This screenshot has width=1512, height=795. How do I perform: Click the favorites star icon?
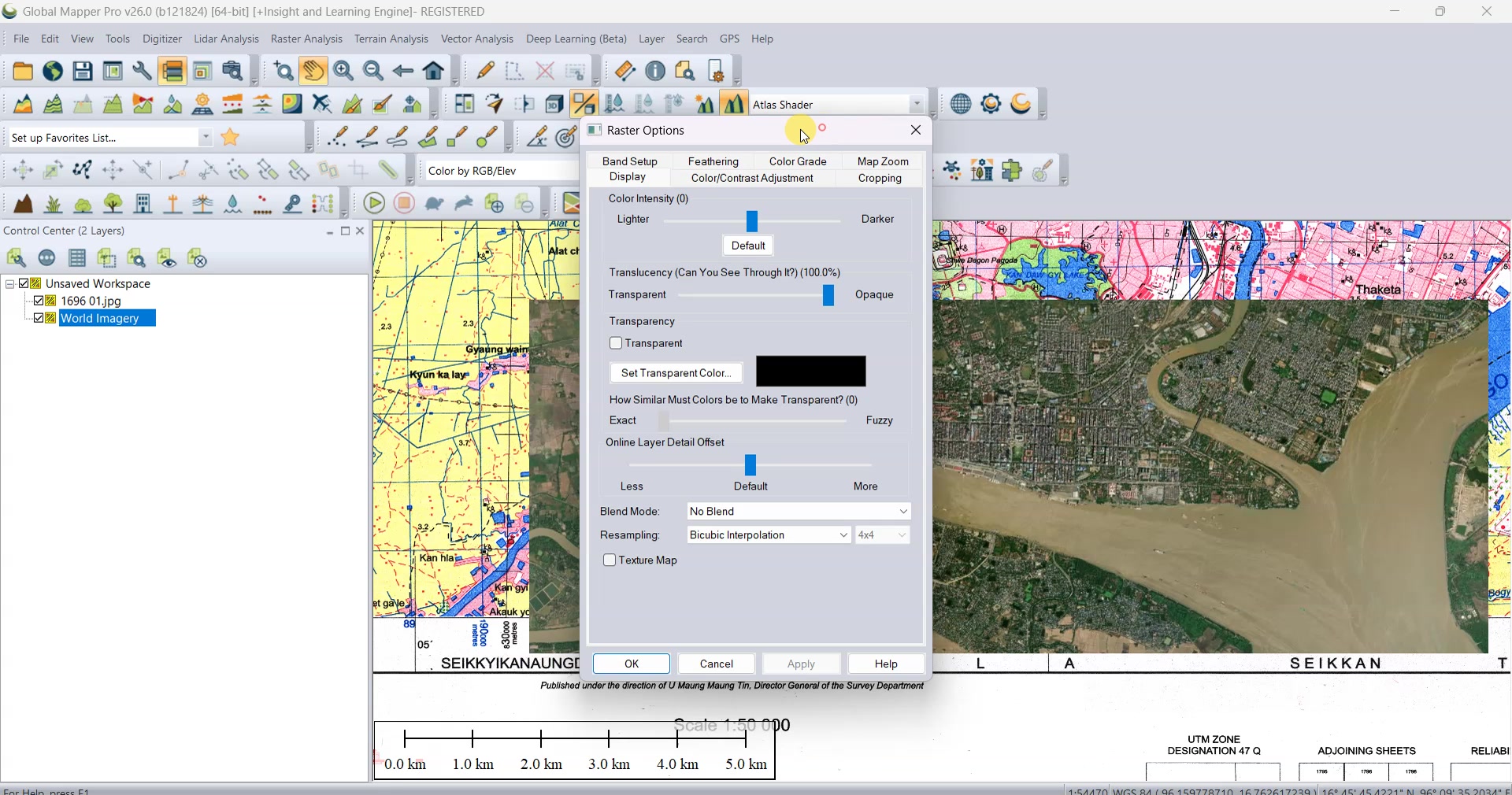[231, 138]
